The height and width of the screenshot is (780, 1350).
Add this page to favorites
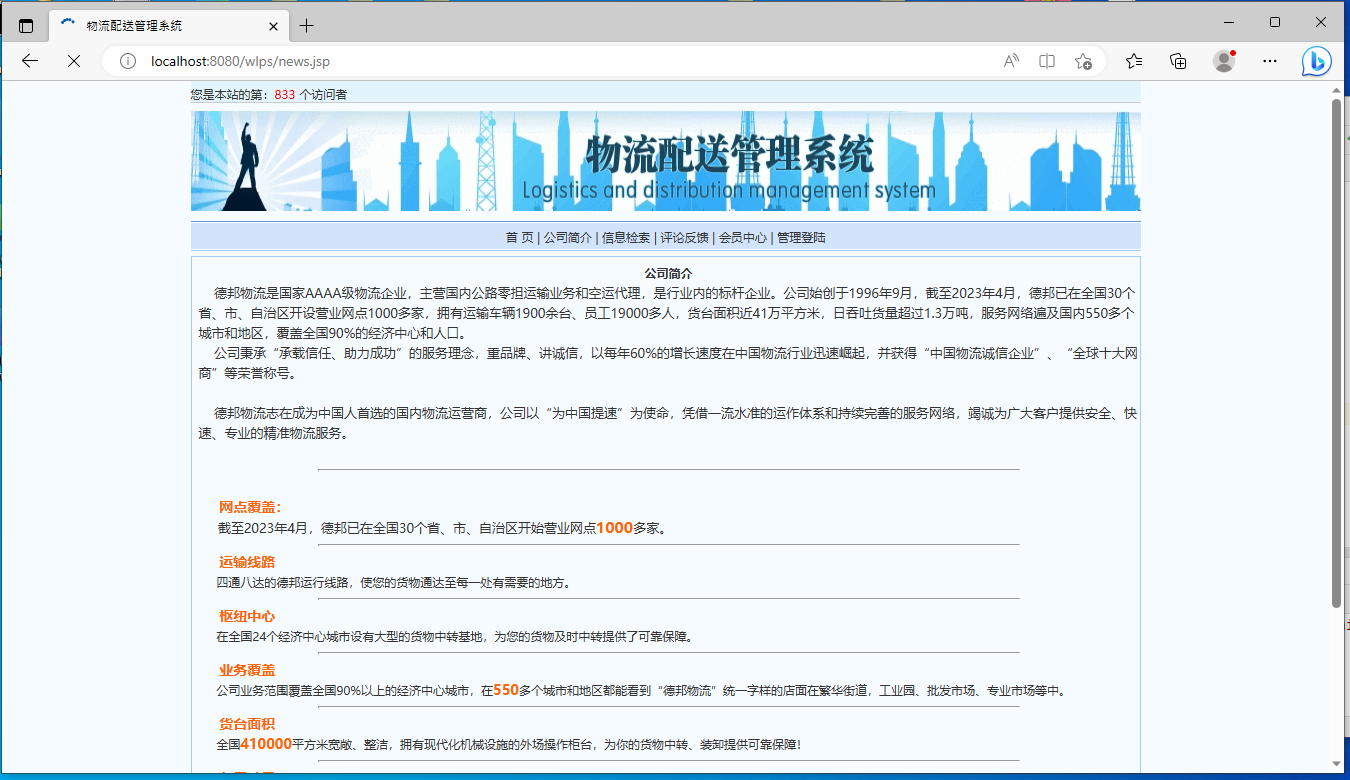[1083, 61]
